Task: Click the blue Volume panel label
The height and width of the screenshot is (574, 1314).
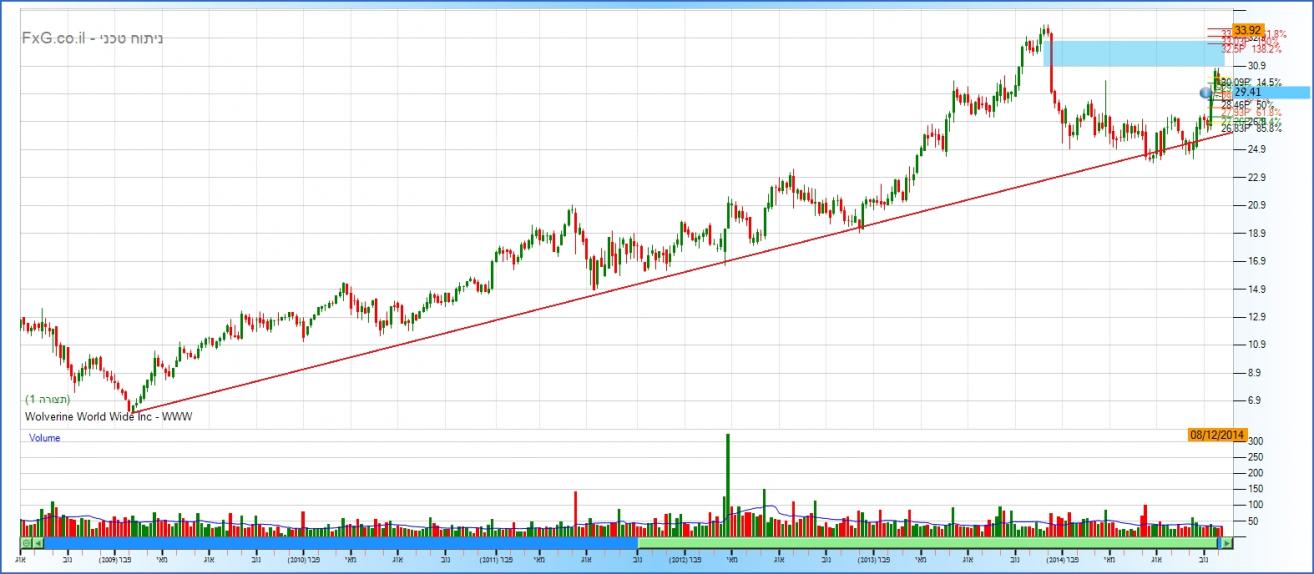Action: click(45, 438)
